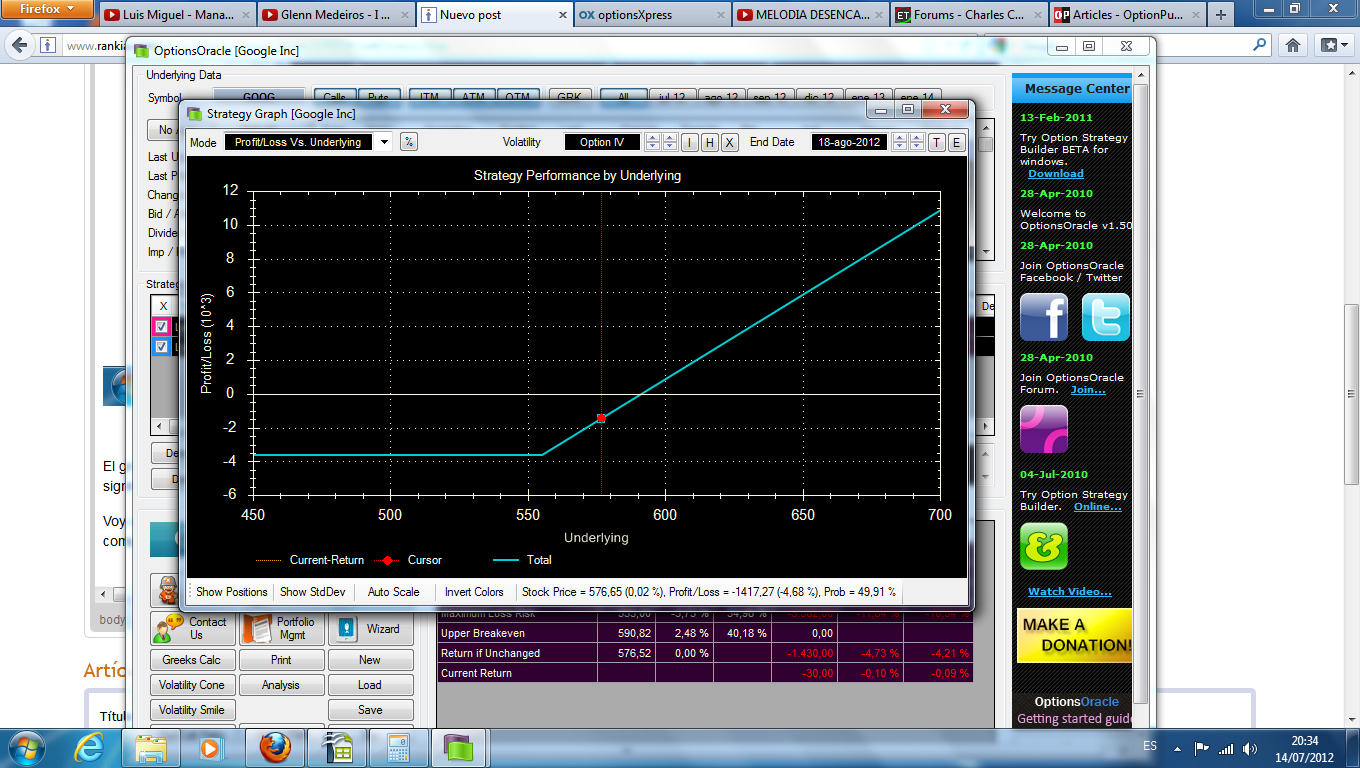Click the Load button
This screenshot has width=1360, height=768.
(370, 685)
